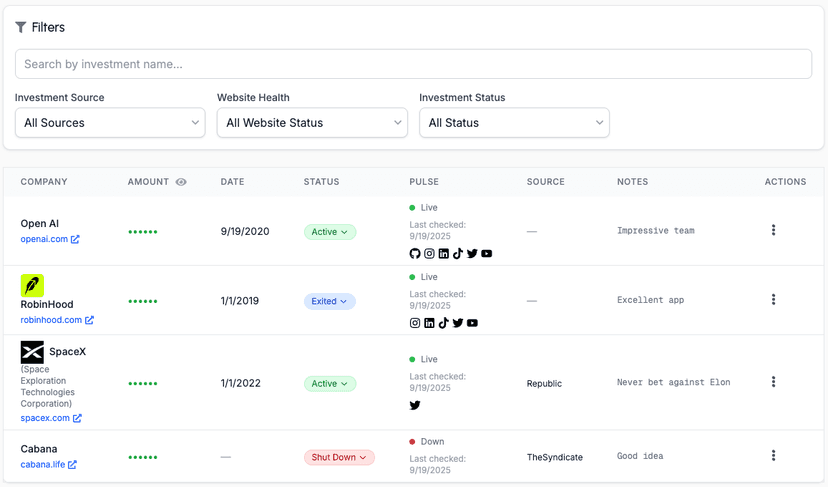Click the RobinHood feather logo
828x487 pixels.
pyautogui.click(x=32, y=286)
